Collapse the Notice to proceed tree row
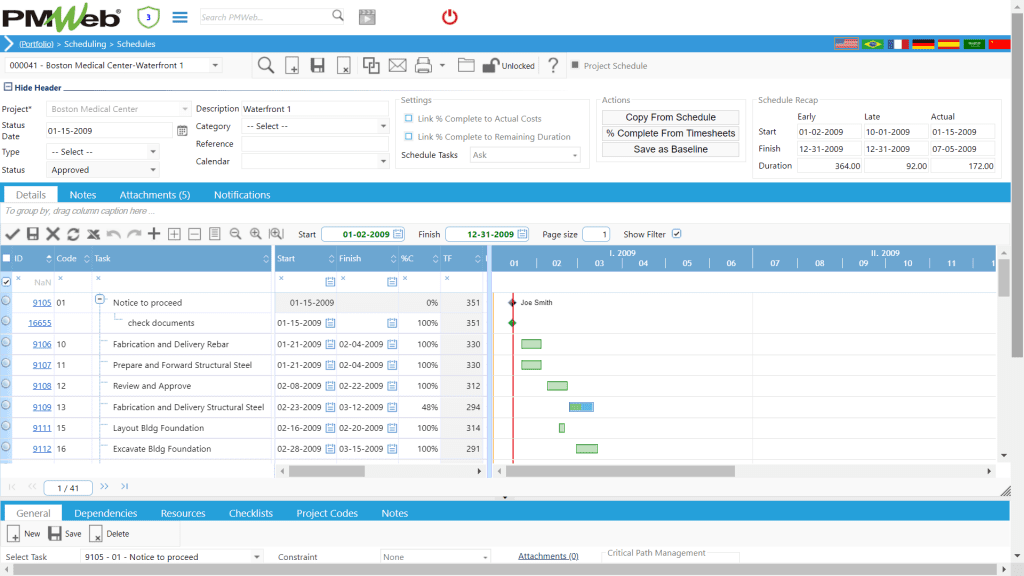Image resolution: width=1024 pixels, height=576 pixels. pos(100,299)
